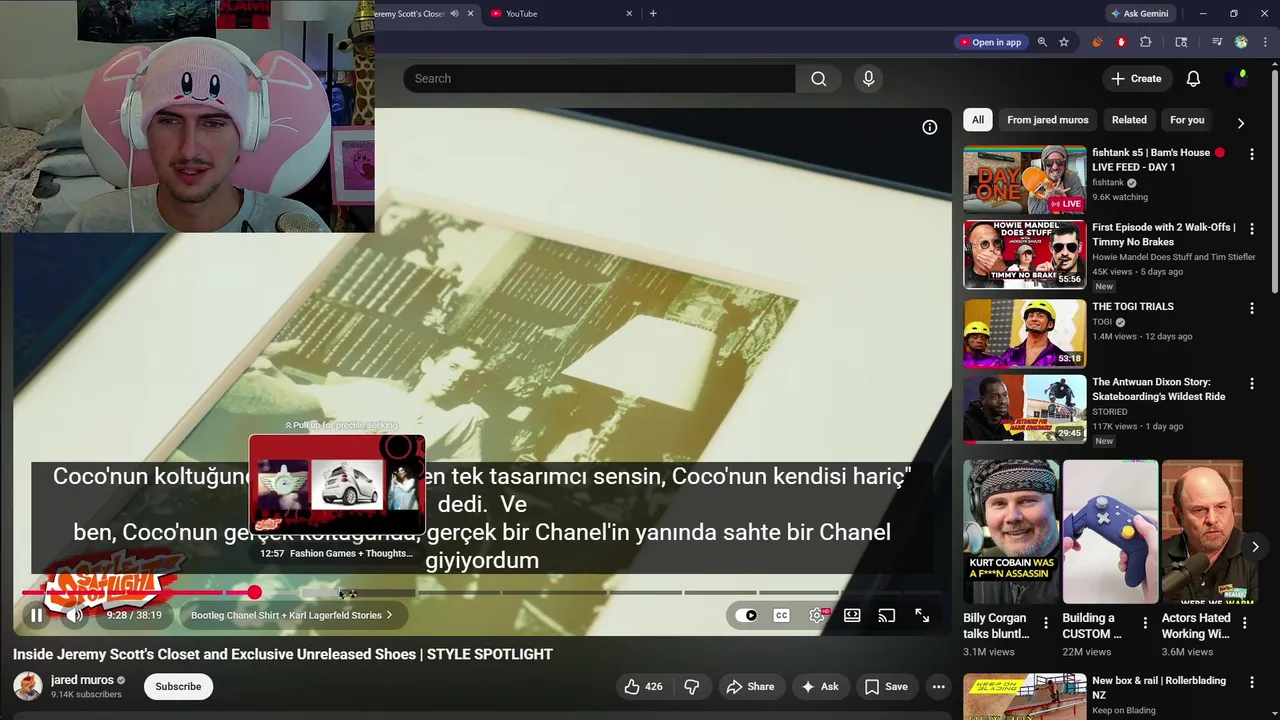
Task: Open more actions ellipsis below the video
Action: [x=938, y=686]
